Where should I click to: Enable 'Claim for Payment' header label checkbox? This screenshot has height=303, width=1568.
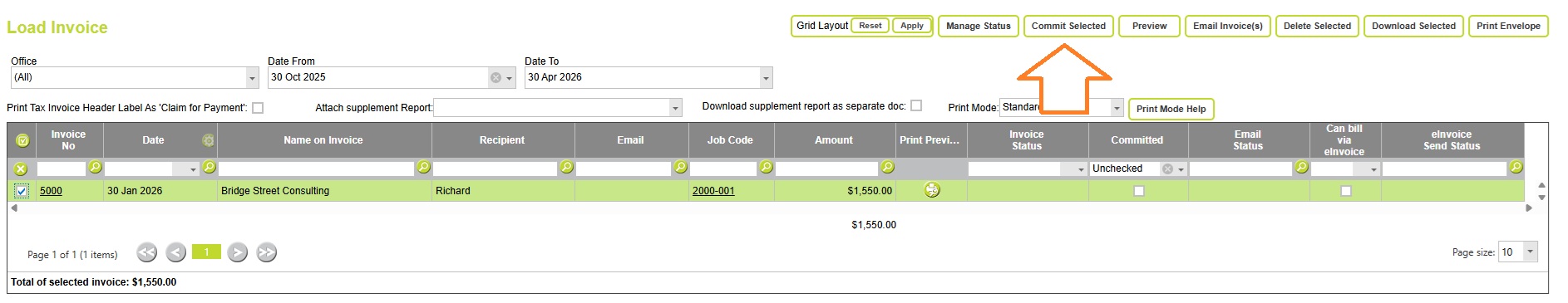tap(258, 108)
